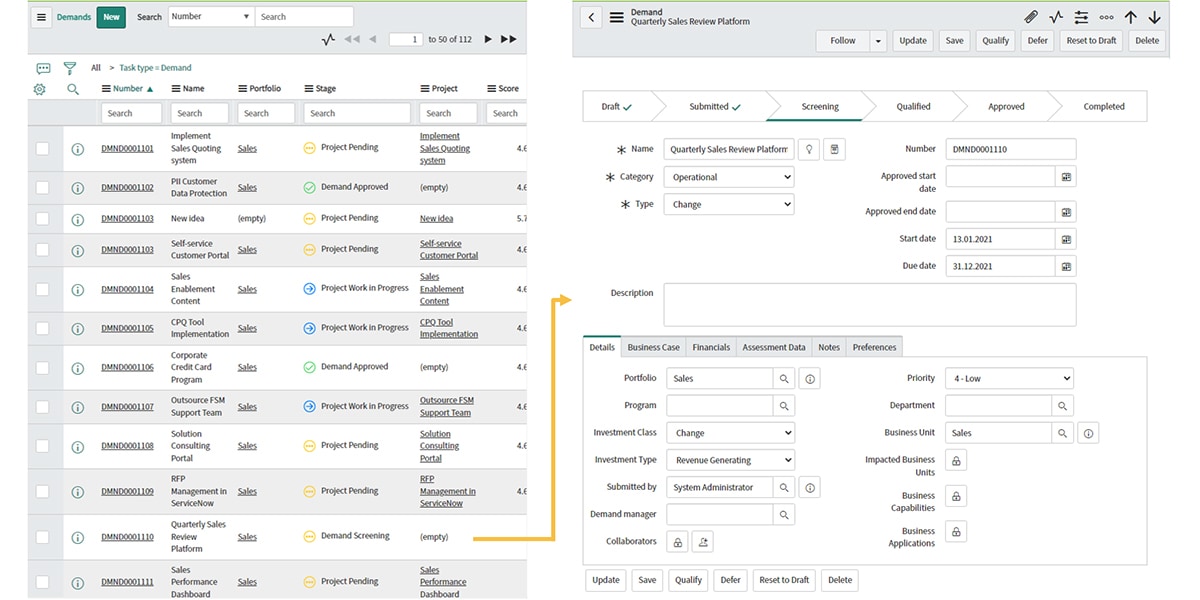Check the box for row DMND0001101
The height and width of the screenshot is (600, 1200).
pos(42,149)
